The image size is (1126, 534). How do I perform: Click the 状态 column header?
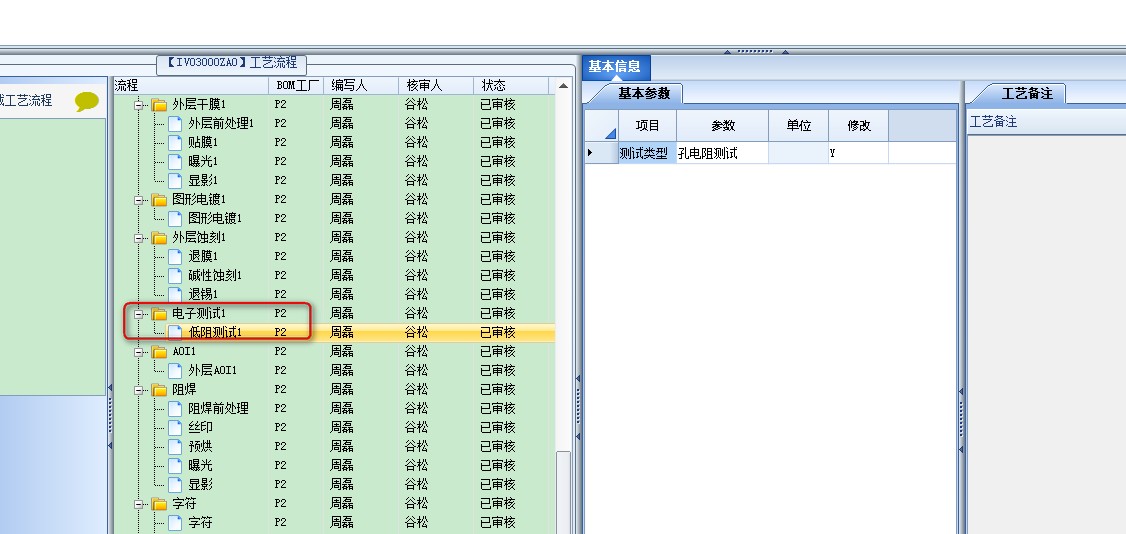(x=511, y=85)
